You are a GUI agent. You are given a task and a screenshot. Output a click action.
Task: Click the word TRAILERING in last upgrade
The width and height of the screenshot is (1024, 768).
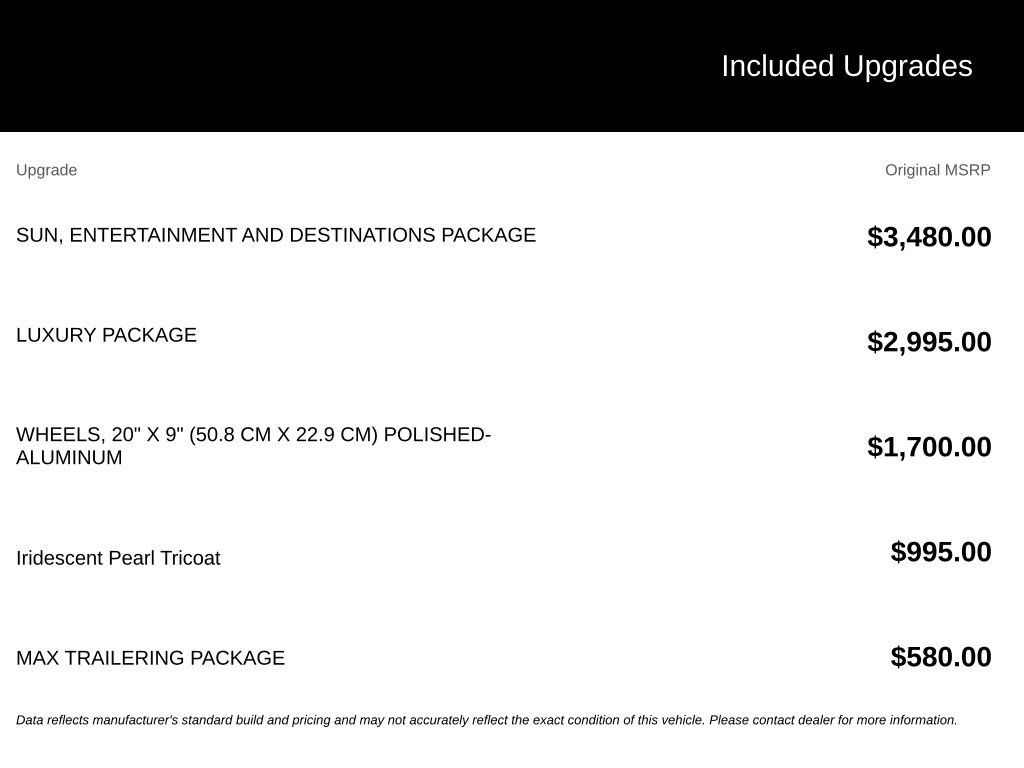pos(124,658)
